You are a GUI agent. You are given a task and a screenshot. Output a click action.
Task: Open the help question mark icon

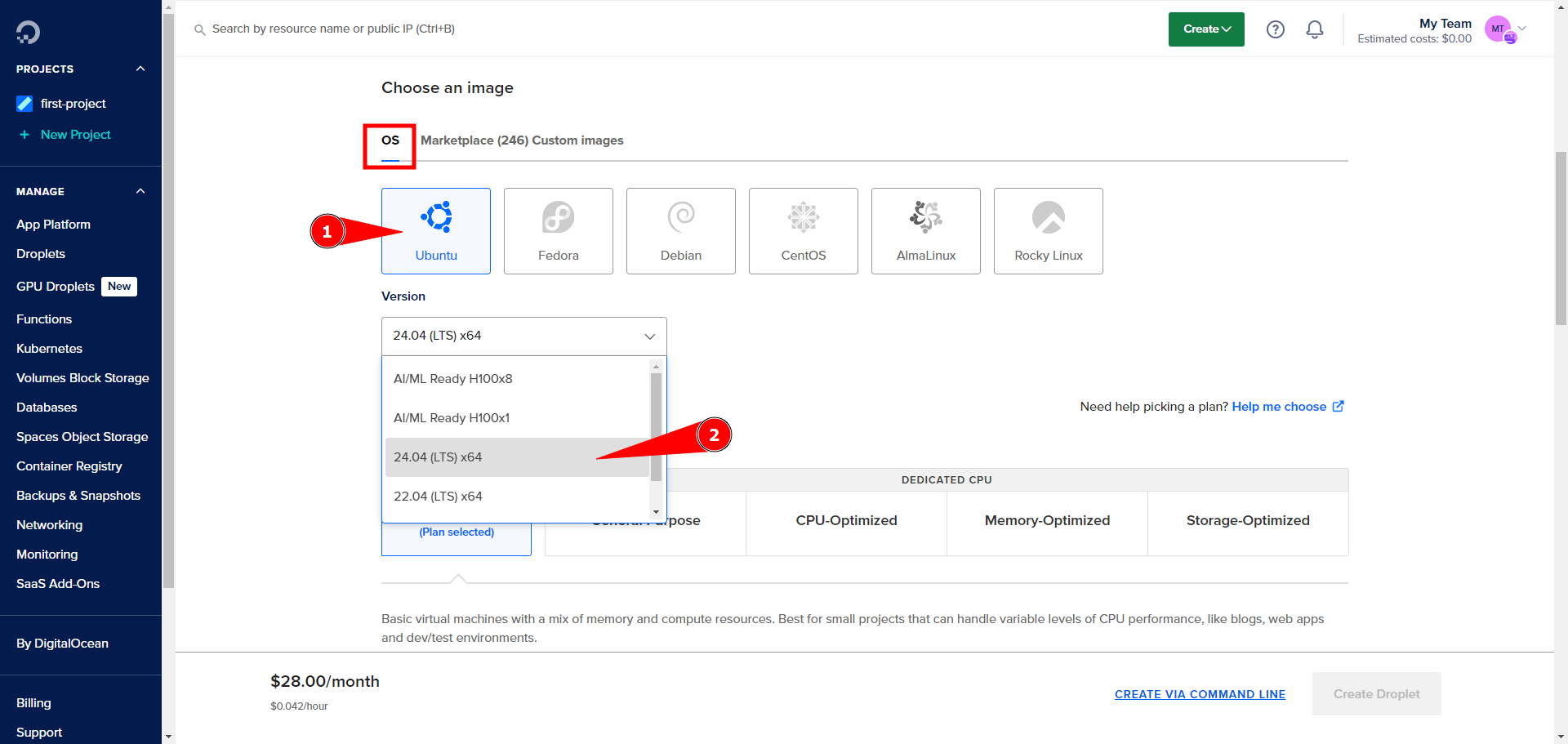[x=1275, y=29]
